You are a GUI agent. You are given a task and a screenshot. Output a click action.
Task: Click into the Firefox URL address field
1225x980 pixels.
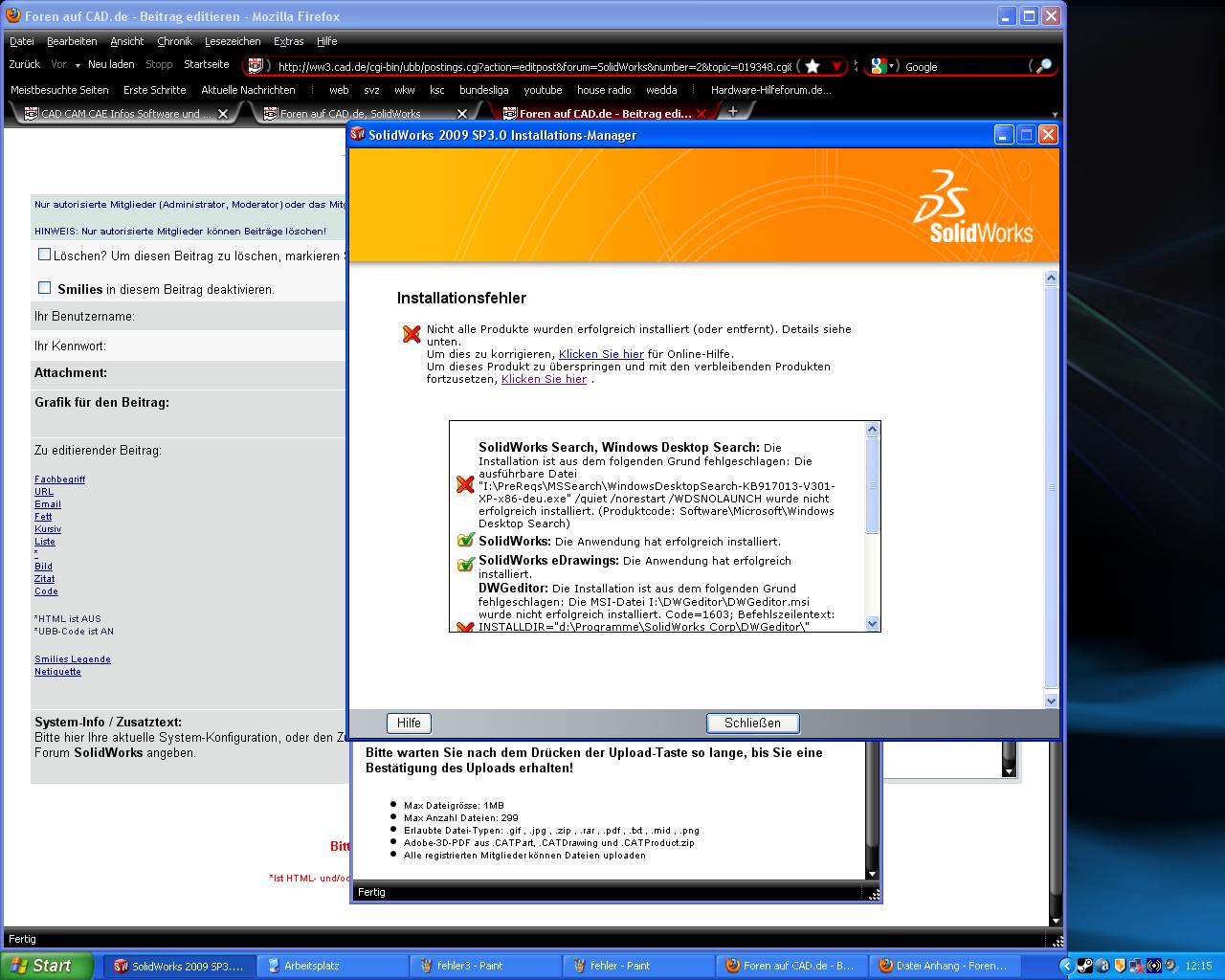click(534, 67)
